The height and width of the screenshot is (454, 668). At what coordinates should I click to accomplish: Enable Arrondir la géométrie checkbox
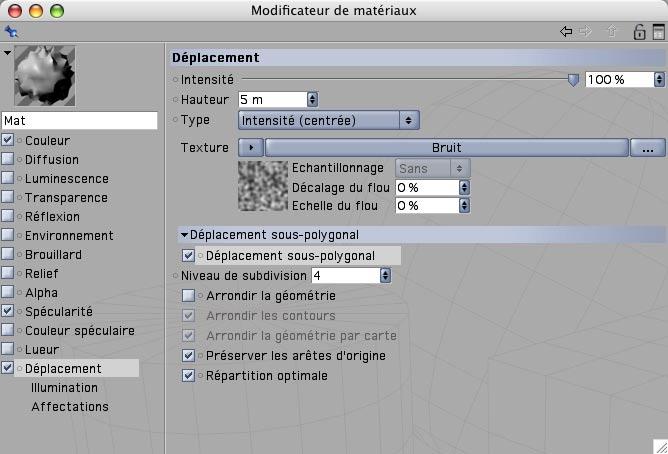(188, 296)
